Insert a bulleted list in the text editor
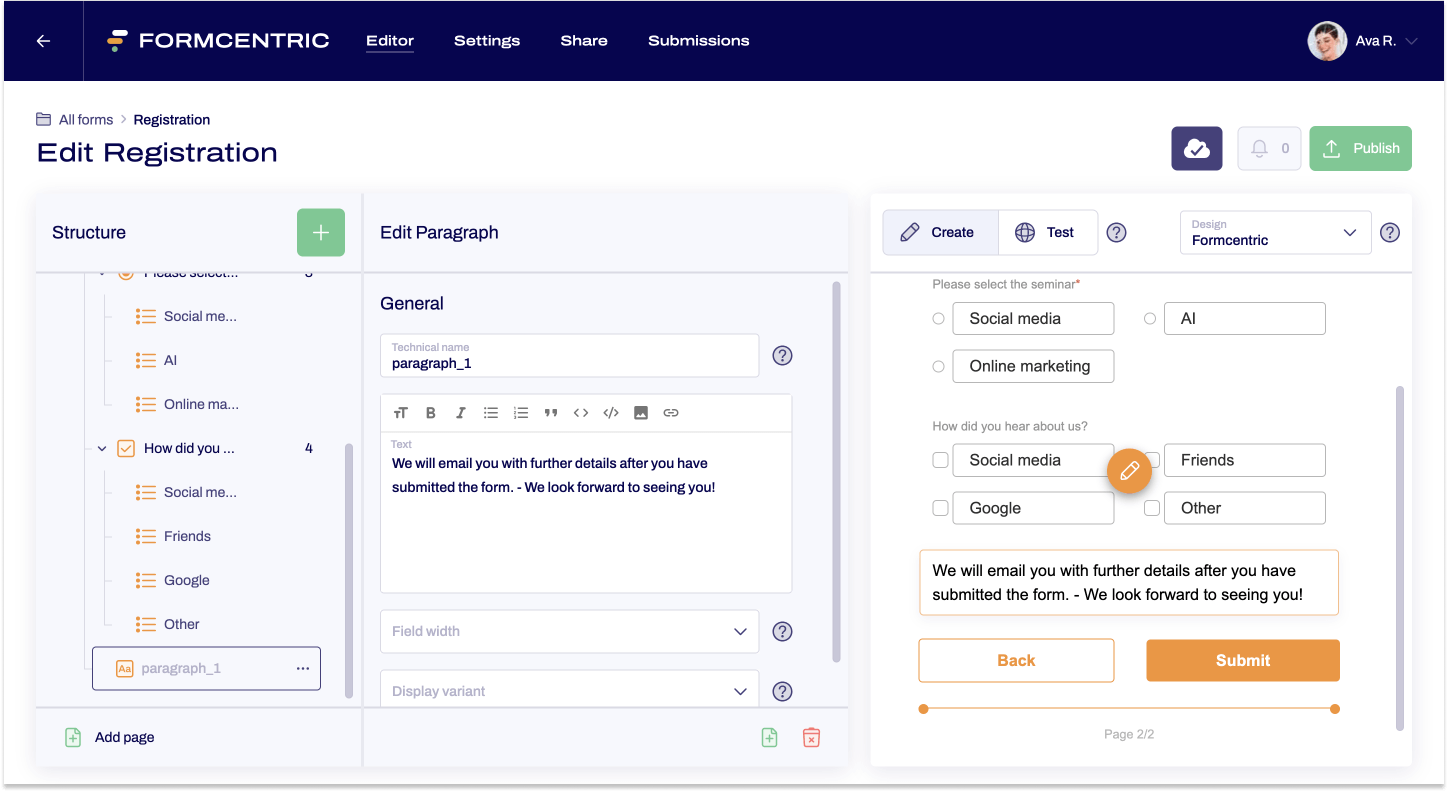Viewport: 1448px width, 792px height. pyautogui.click(x=491, y=412)
